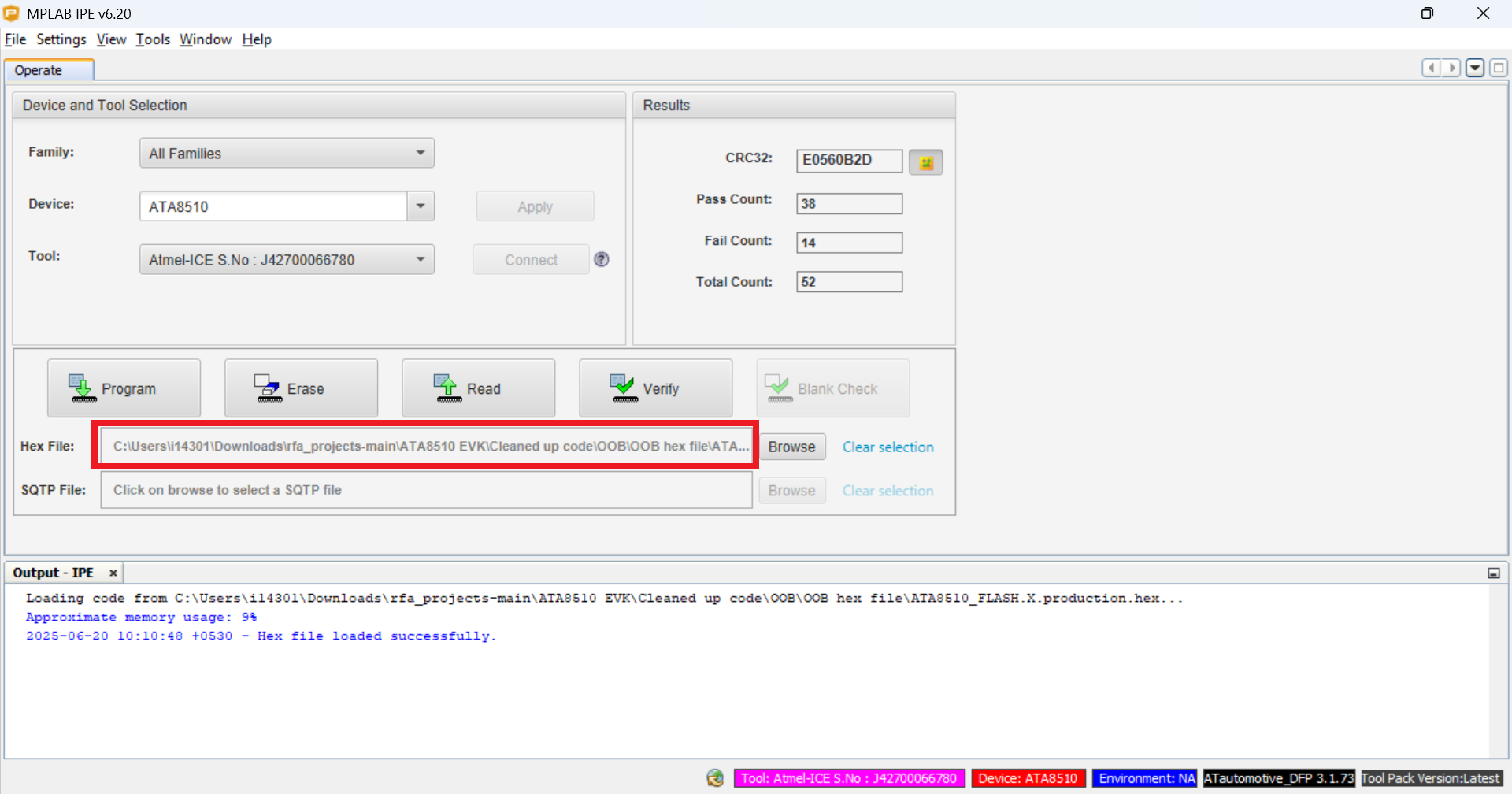Click the Total Count field
This screenshot has height=794, width=1512.
tap(849, 282)
